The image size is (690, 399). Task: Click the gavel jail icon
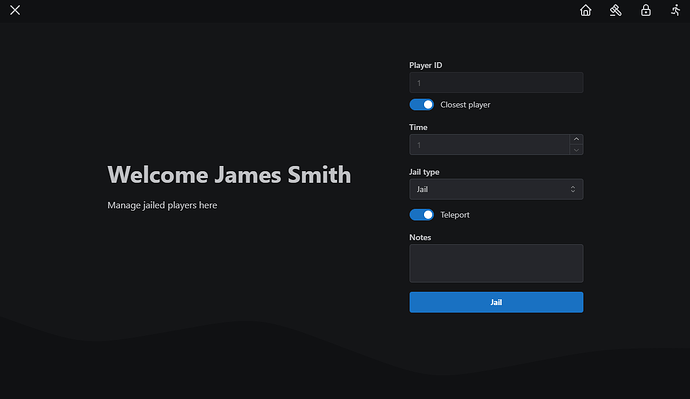(x=616, y=10)
